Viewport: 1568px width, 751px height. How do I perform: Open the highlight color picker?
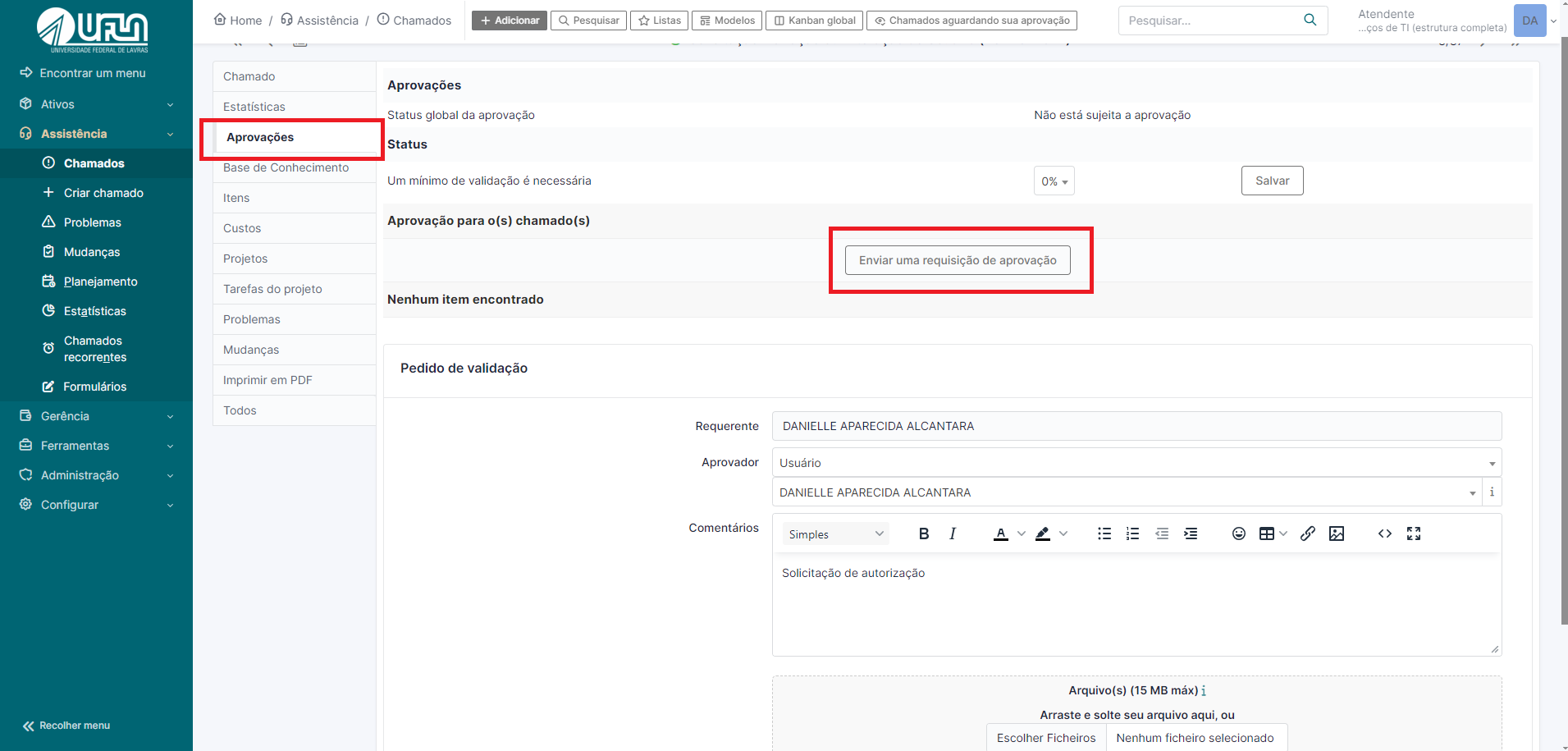click(1043, 533)
